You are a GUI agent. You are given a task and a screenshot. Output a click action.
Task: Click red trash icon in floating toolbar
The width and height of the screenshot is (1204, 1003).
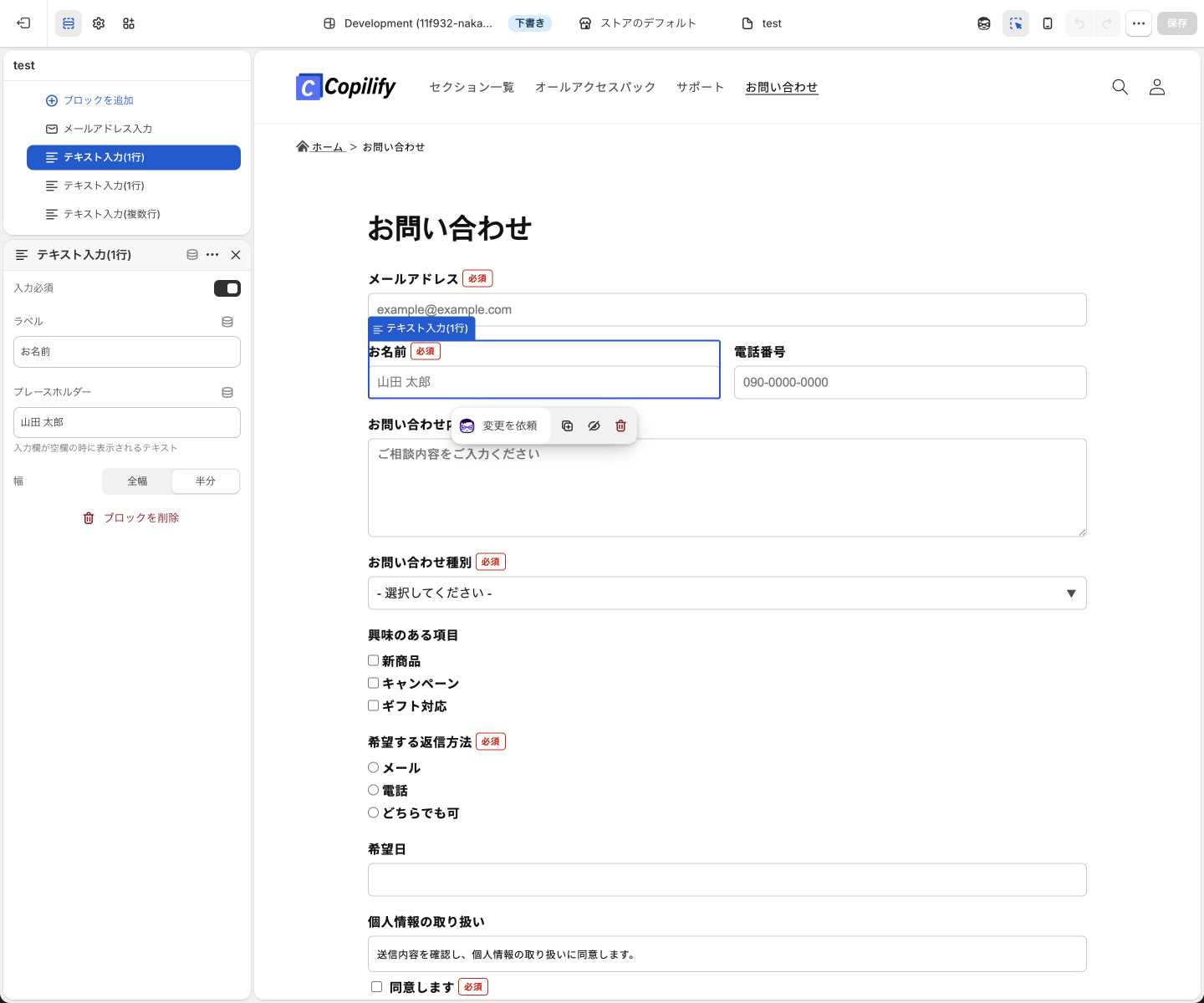[x=621, y=426]
